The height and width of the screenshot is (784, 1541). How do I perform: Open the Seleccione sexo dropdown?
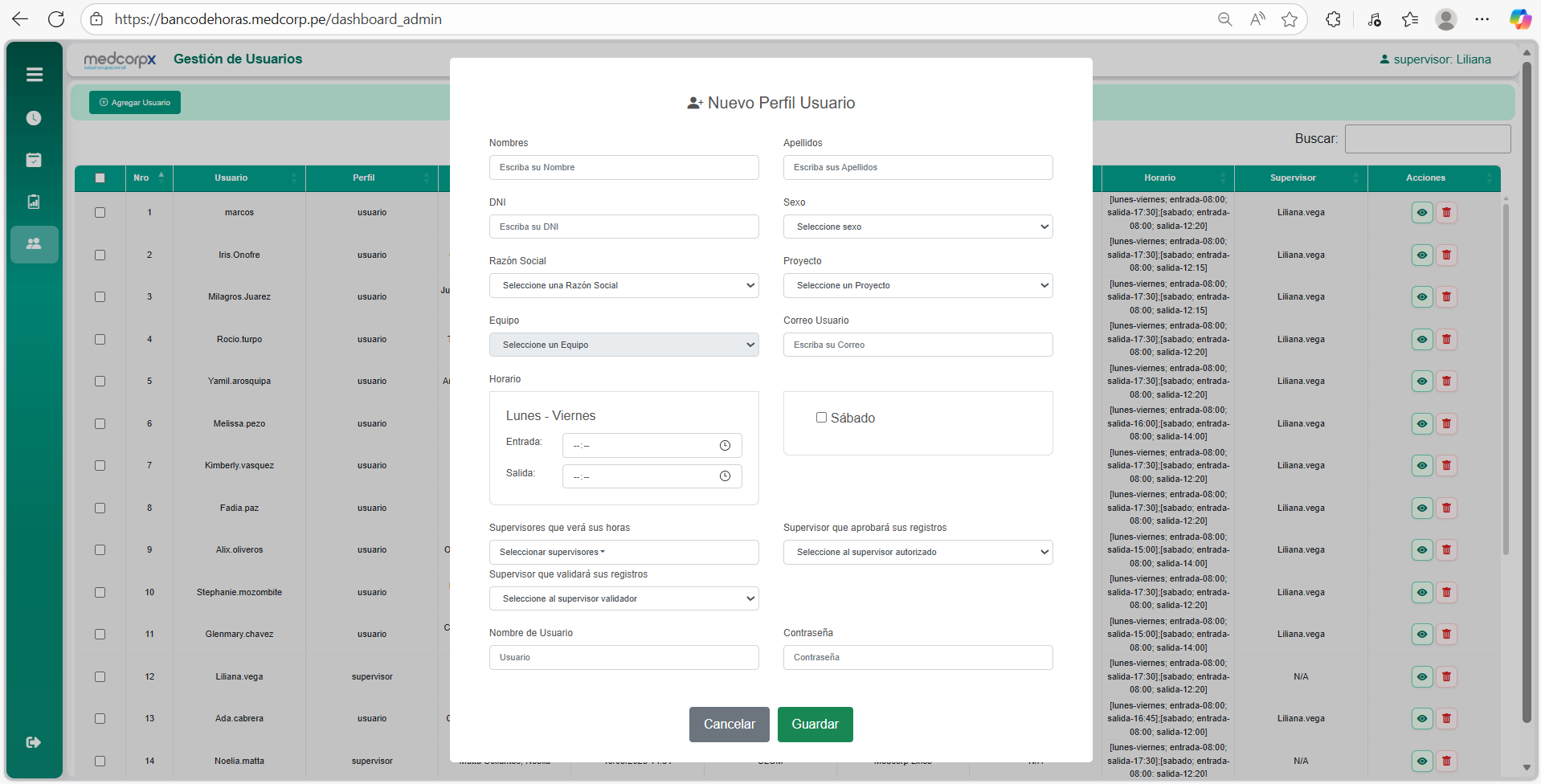[x=918, y=227]
